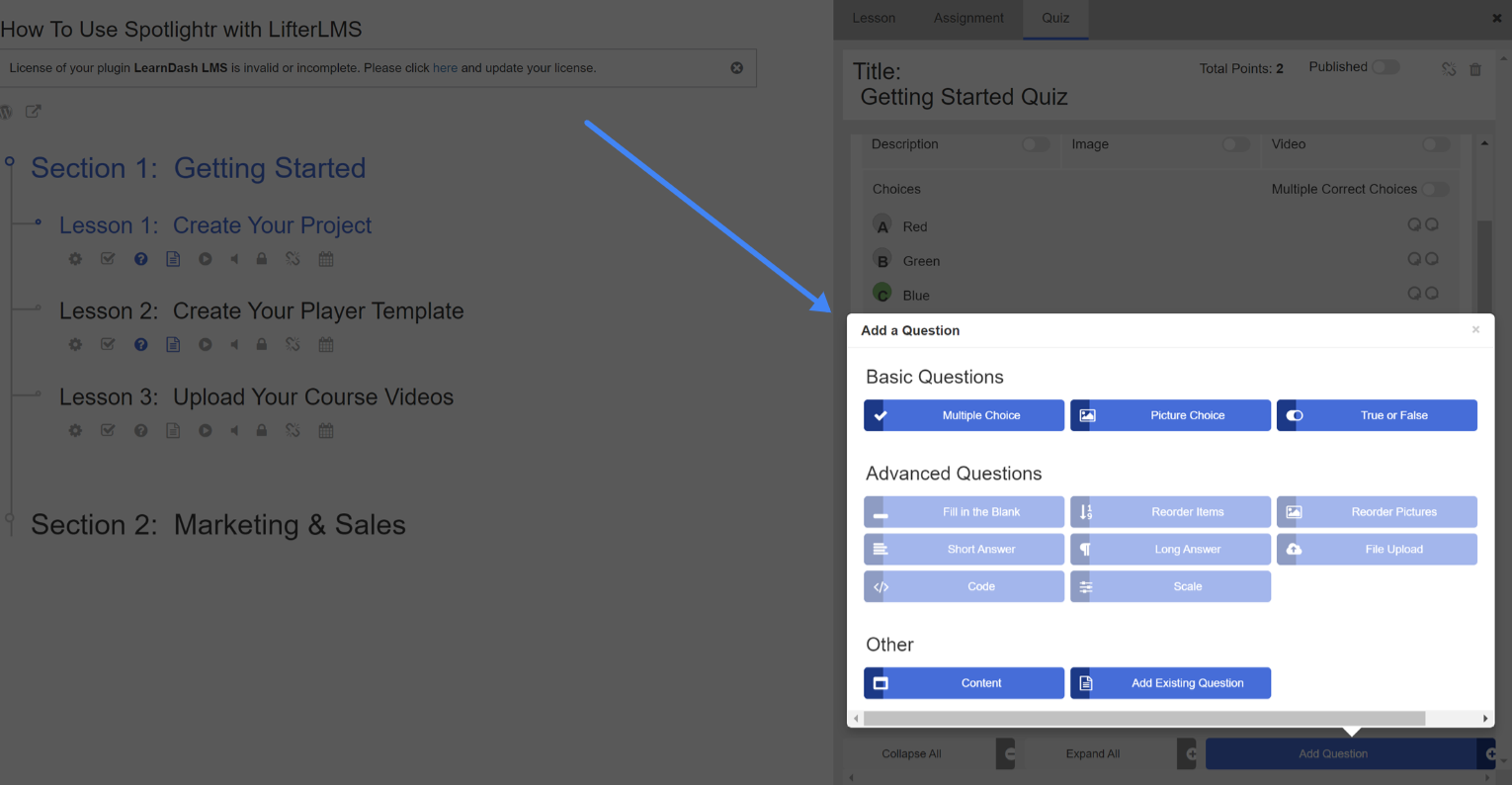Click the Getting Started Quiz title field
Viewport: 1512px width, 785px height.
[x=965, y=97]
